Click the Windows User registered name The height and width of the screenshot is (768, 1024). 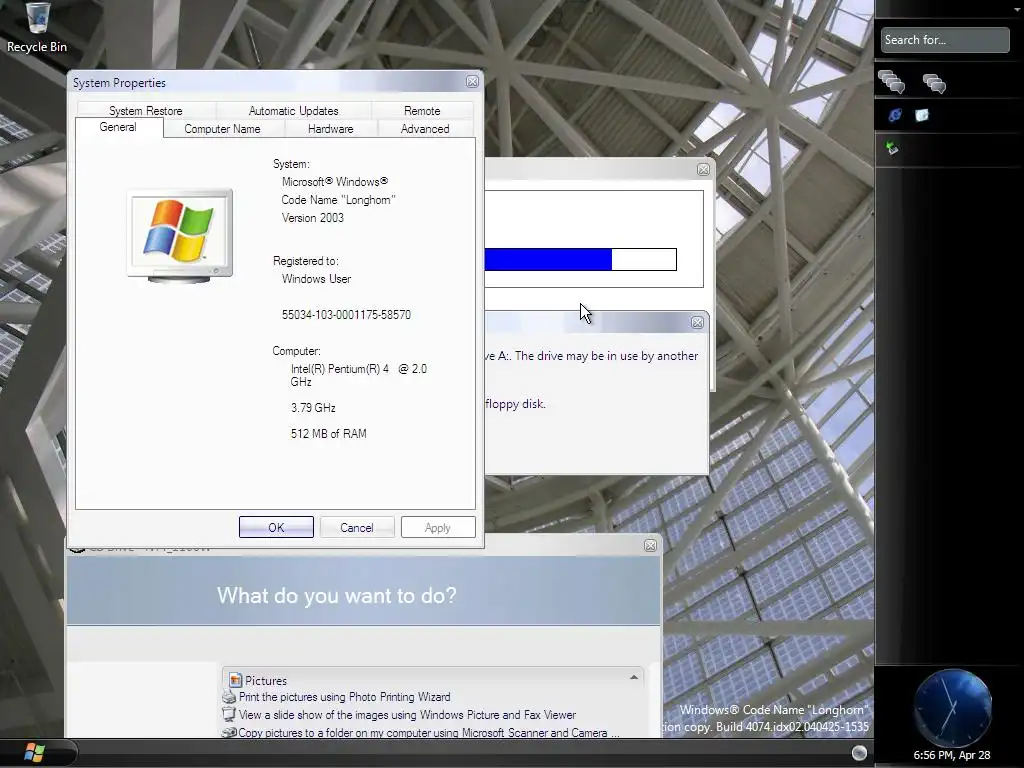(316, 279)
